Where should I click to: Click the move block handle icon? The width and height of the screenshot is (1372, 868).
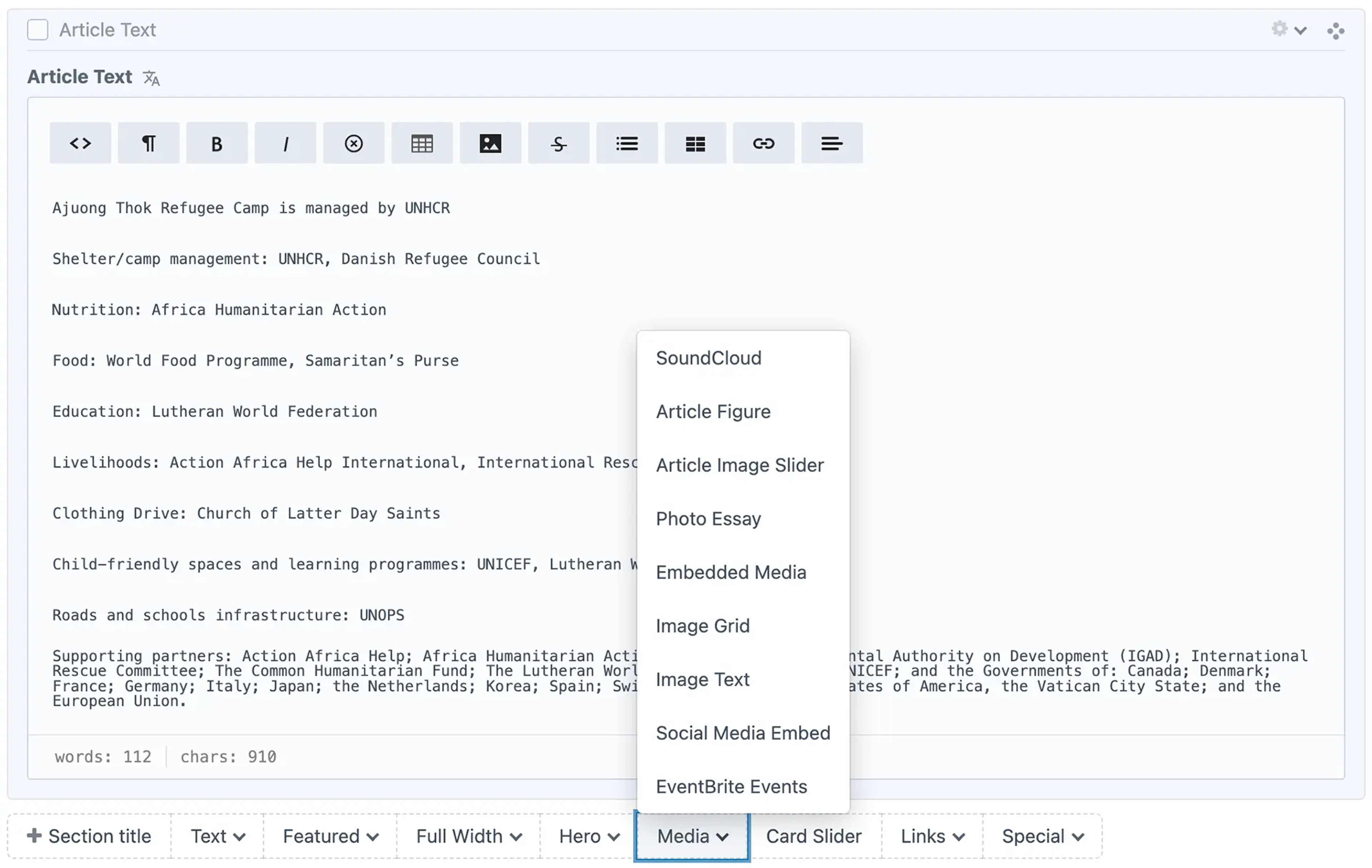pos(1336,31)
